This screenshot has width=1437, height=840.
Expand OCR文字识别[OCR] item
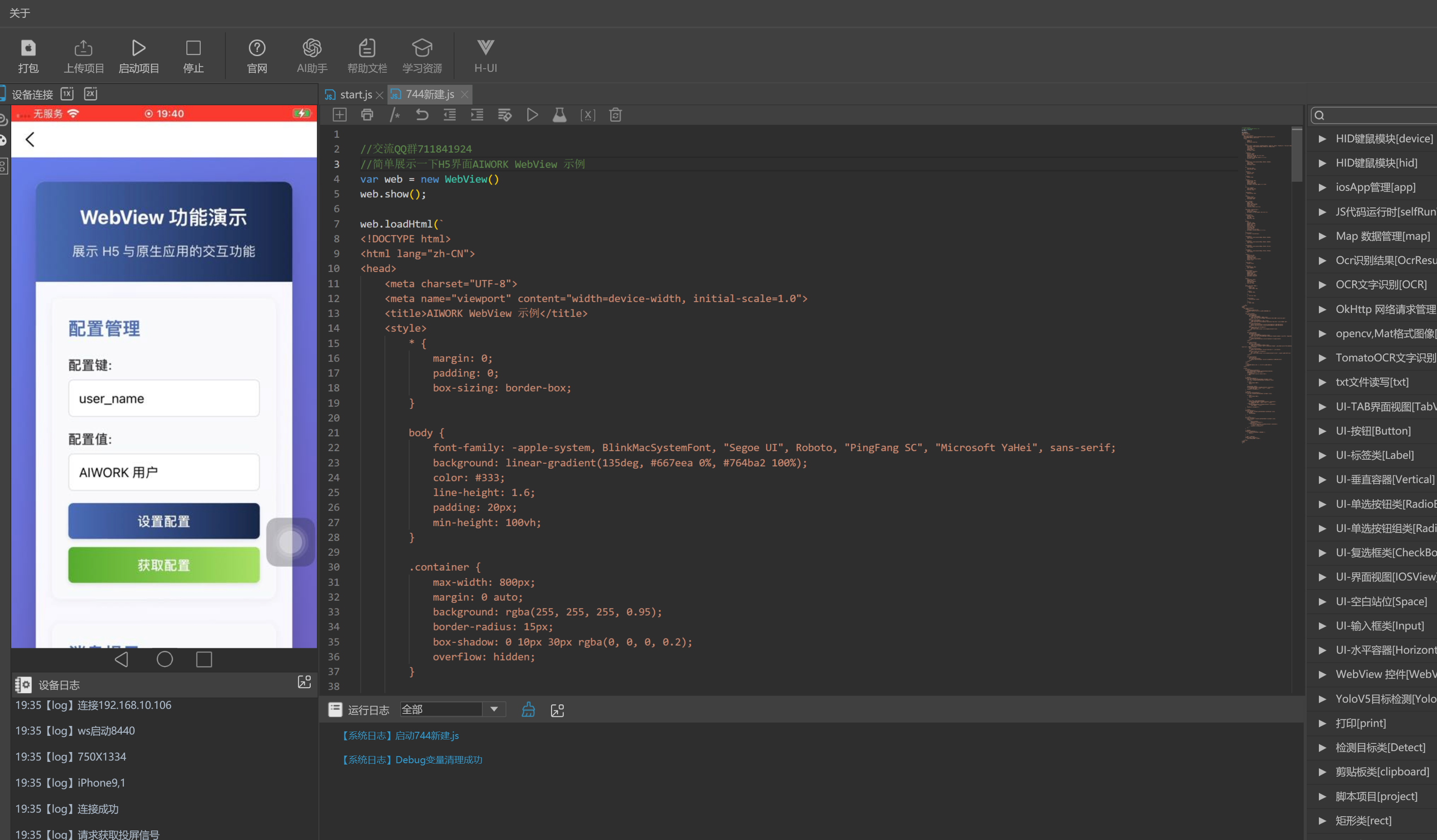click(x=1322, y=285)
